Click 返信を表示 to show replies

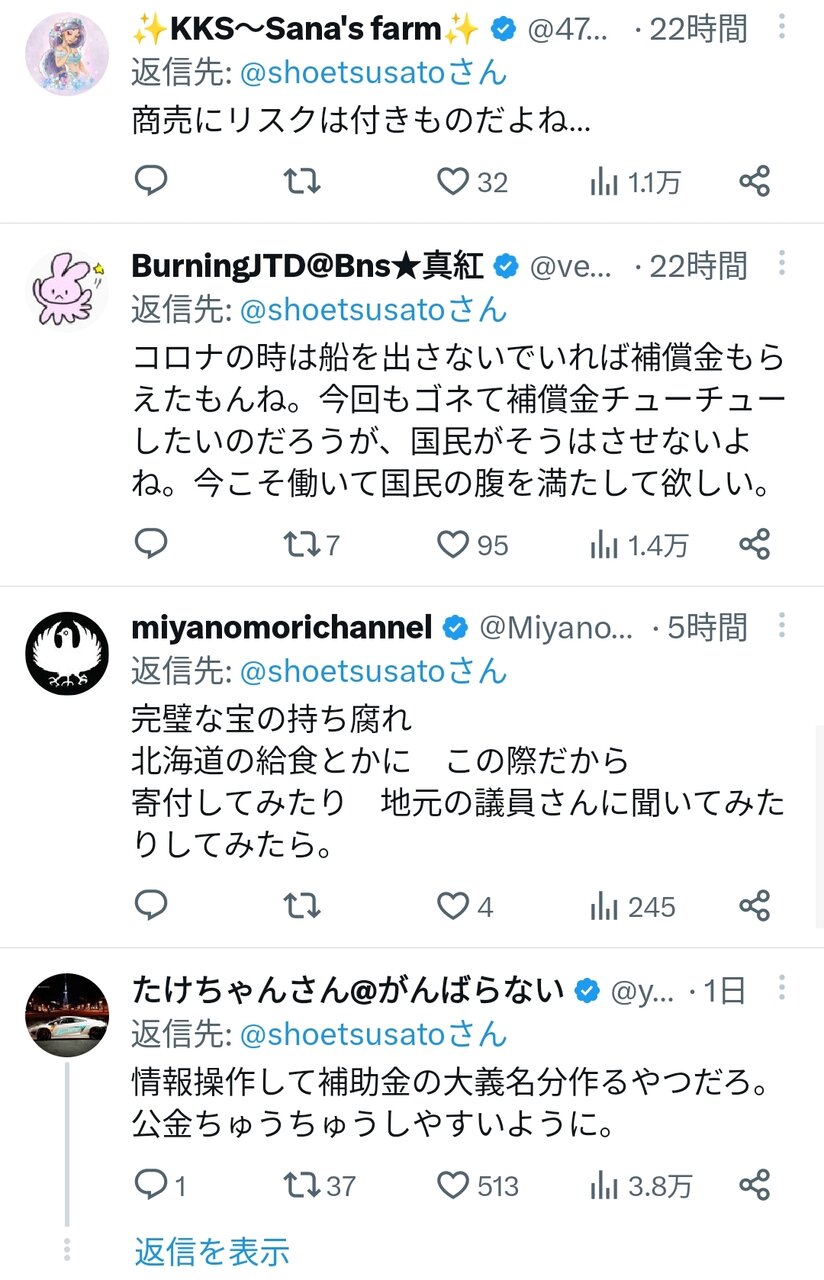coord(212,1250)
